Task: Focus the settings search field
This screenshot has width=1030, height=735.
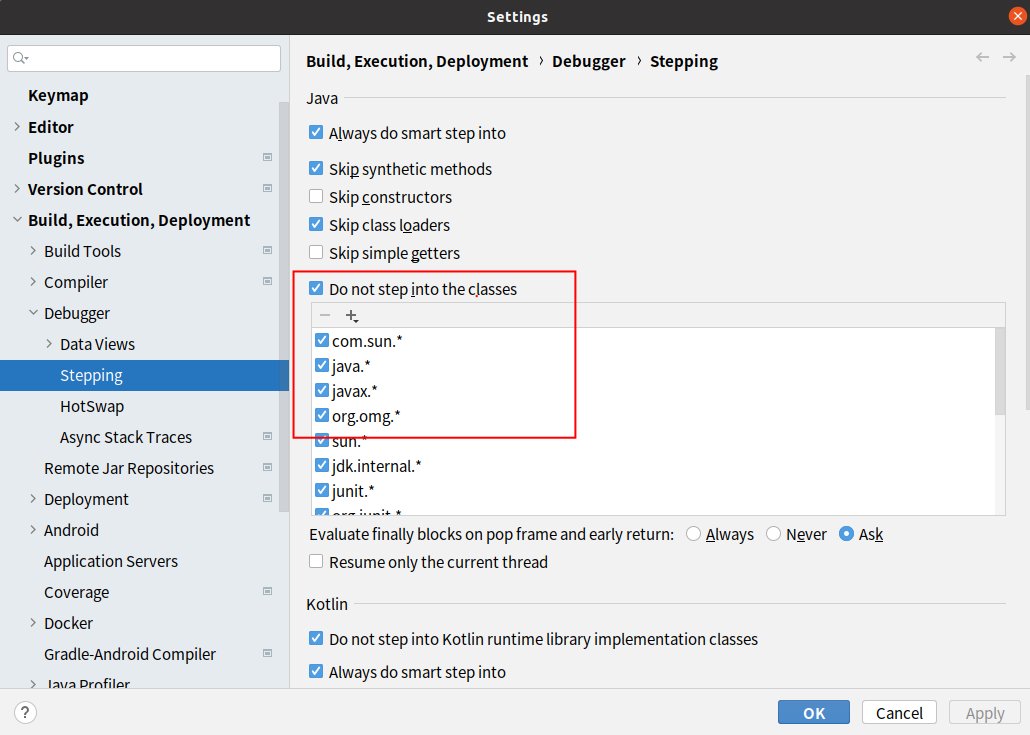Action: pos(144,58)
